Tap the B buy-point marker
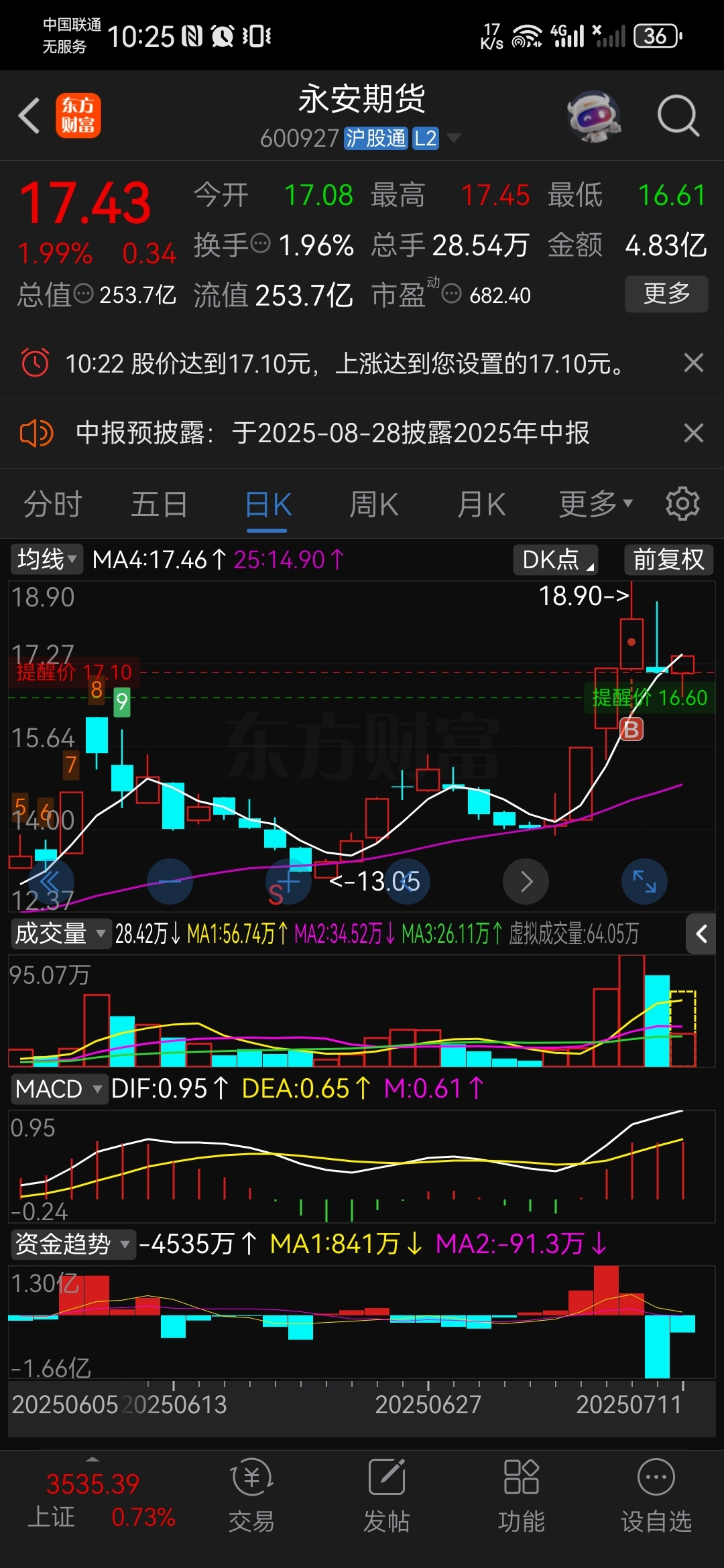 click(631, 729)
